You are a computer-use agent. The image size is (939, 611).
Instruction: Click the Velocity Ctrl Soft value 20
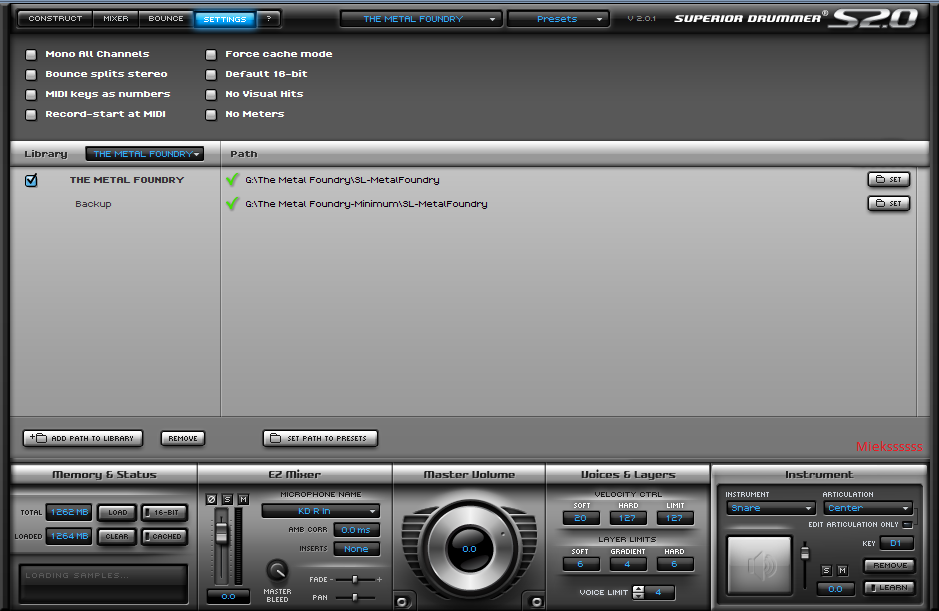click(x=581, y=518)
